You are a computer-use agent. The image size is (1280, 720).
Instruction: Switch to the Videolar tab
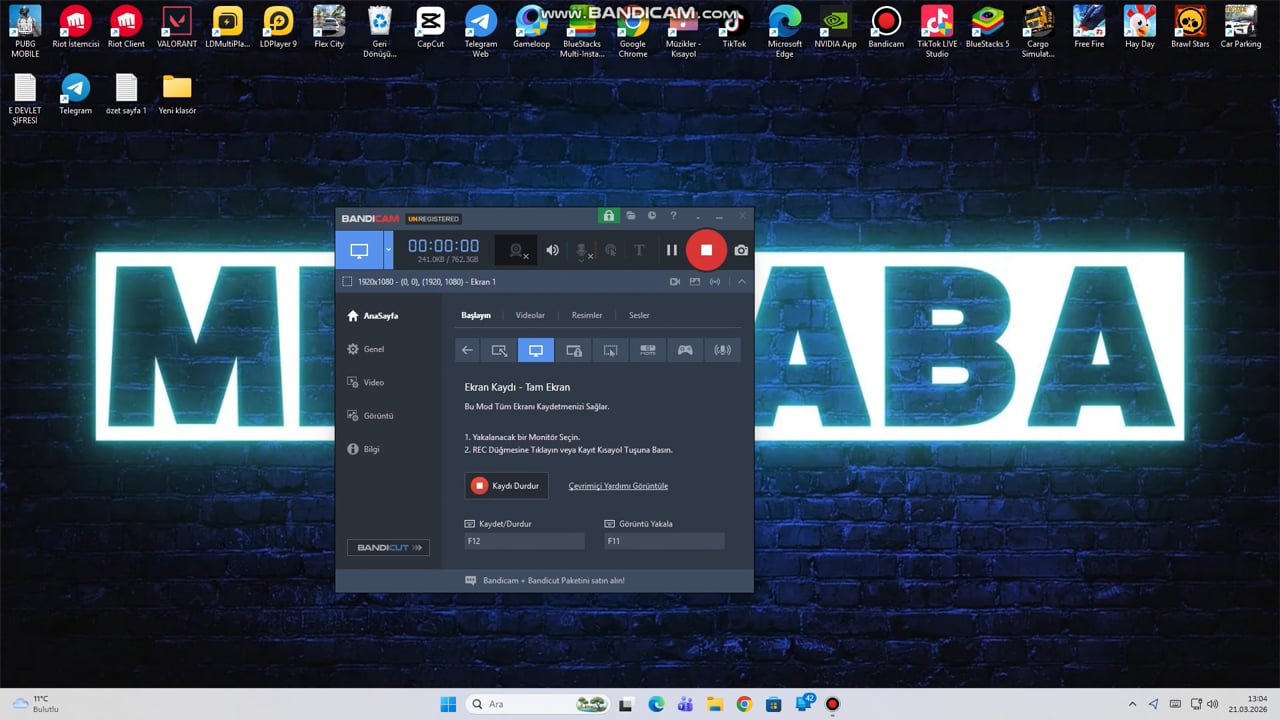click(530, 315)
